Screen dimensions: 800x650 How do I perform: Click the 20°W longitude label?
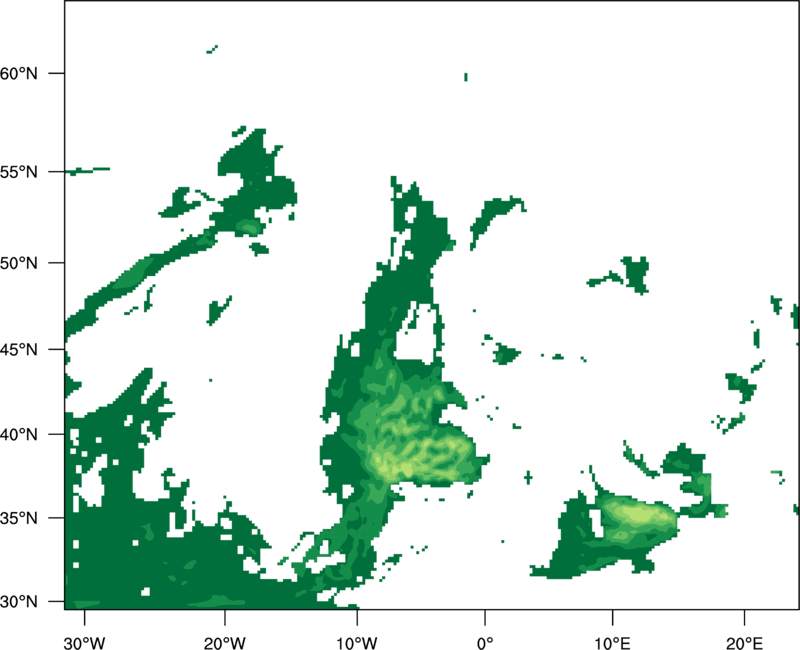(224, 643)
